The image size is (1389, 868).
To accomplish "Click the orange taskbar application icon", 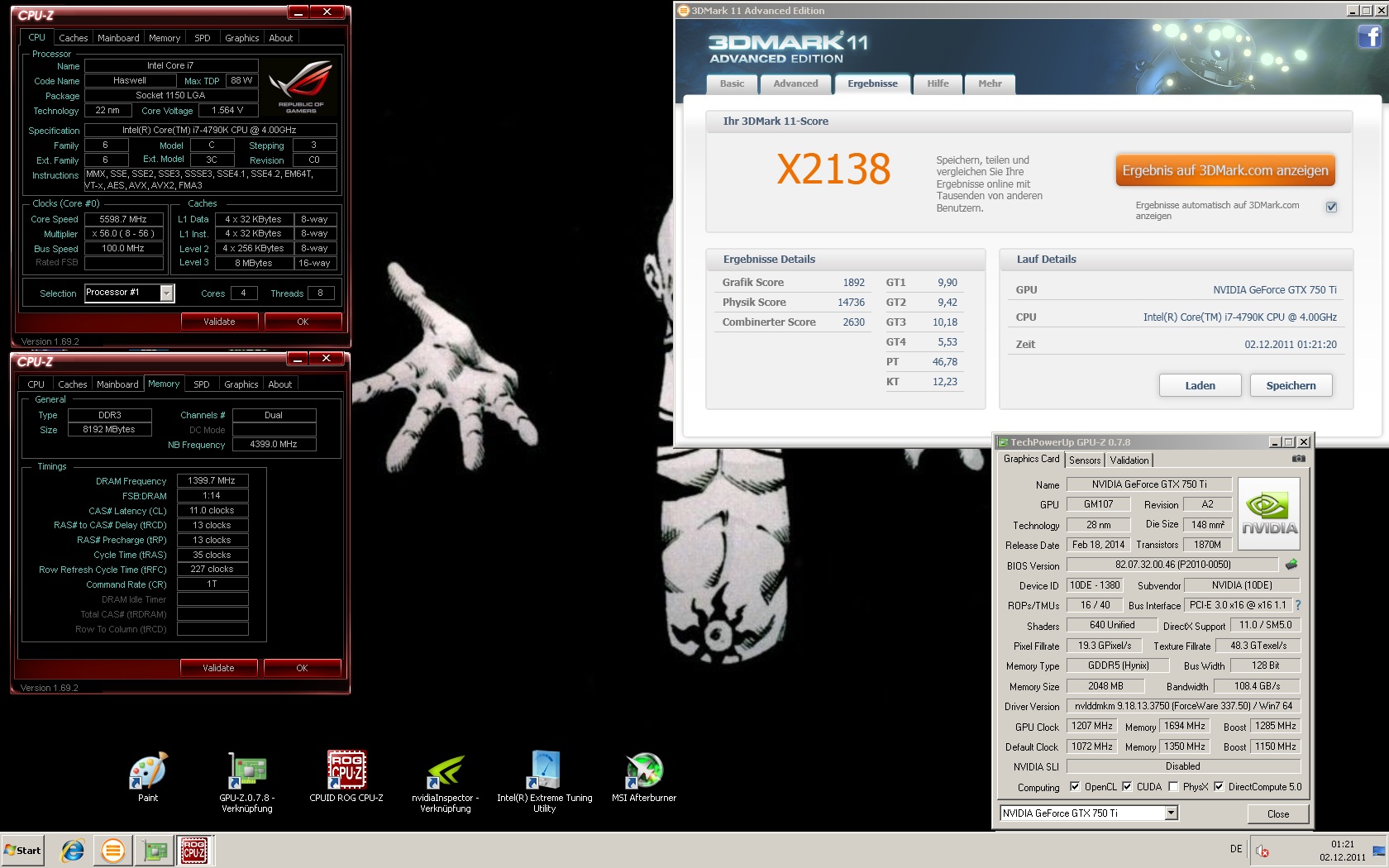I will coord(112,850).
